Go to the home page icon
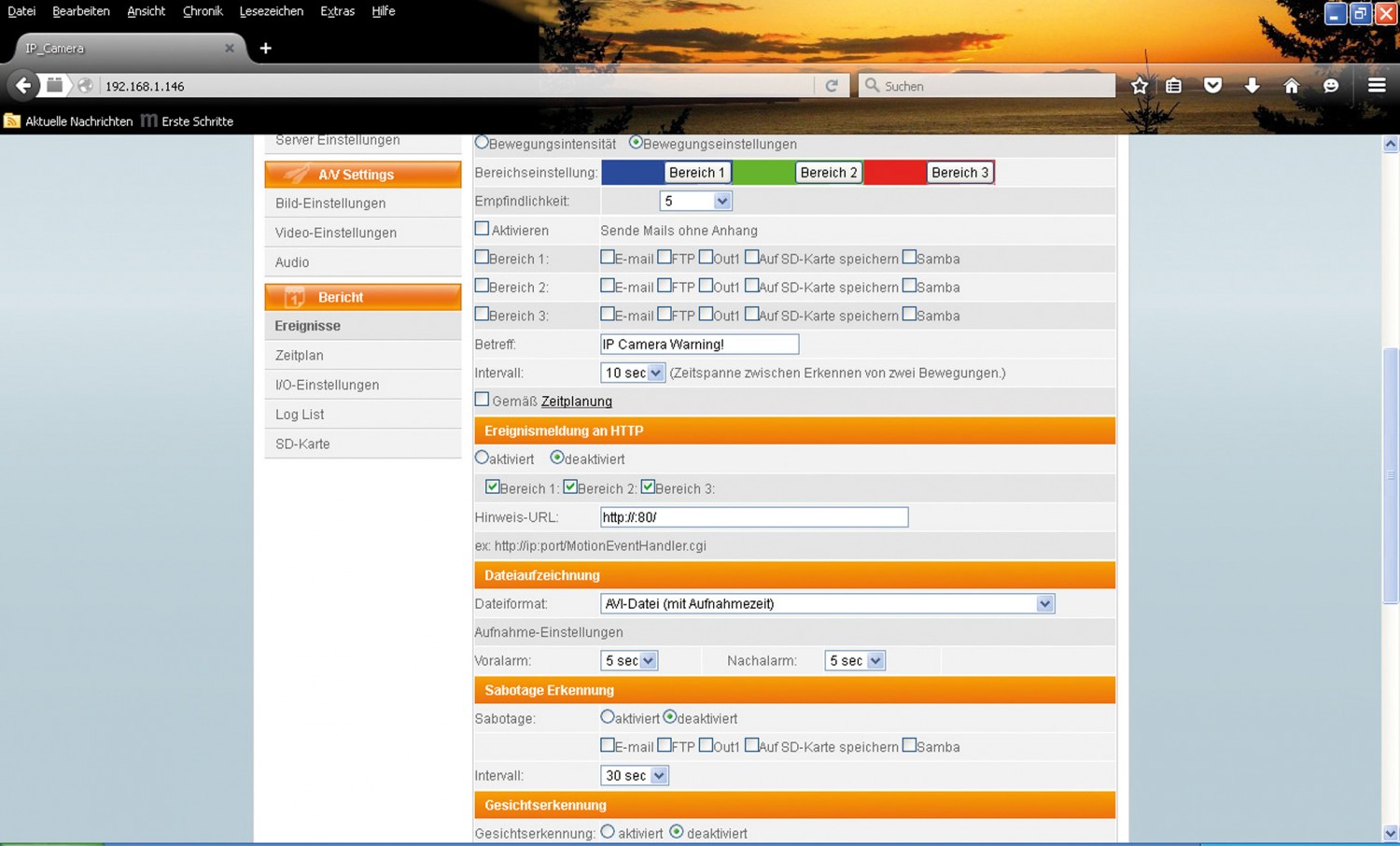1400x846 pixels. click(x=1292, y=86)
